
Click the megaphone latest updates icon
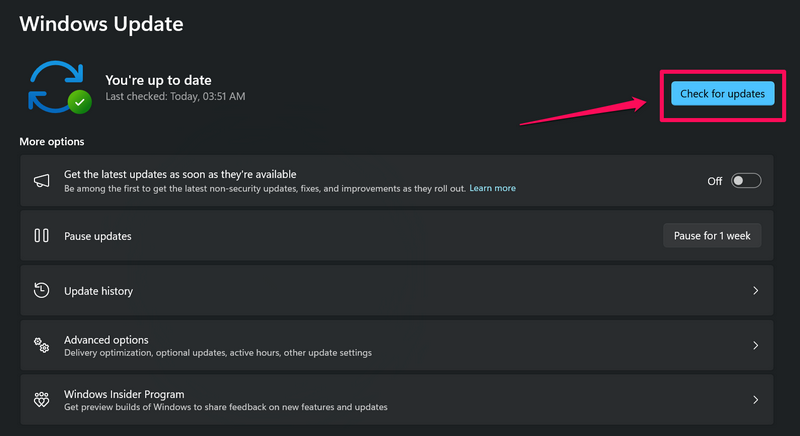coord(42,181)
